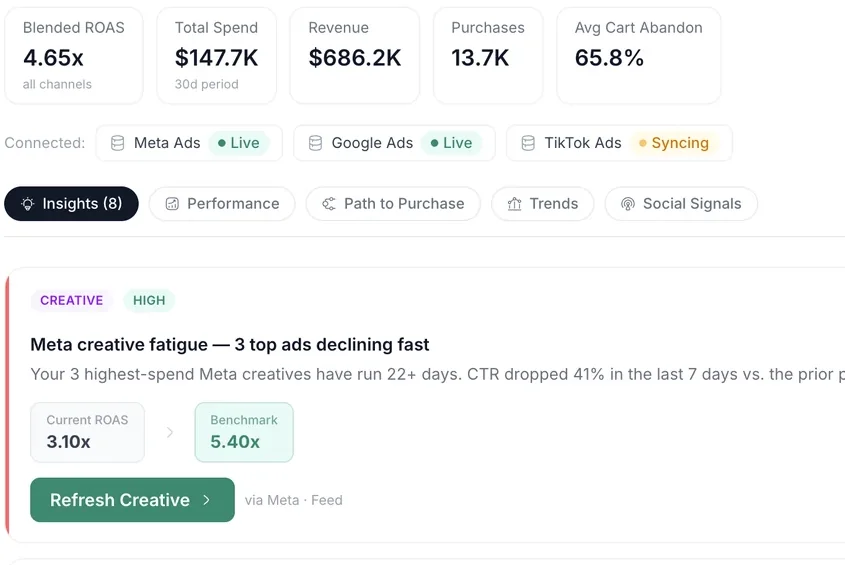Open the Total Spend metric card
Image resolution: width=845 pixels, height=565 pixels.
coord(217,56)
